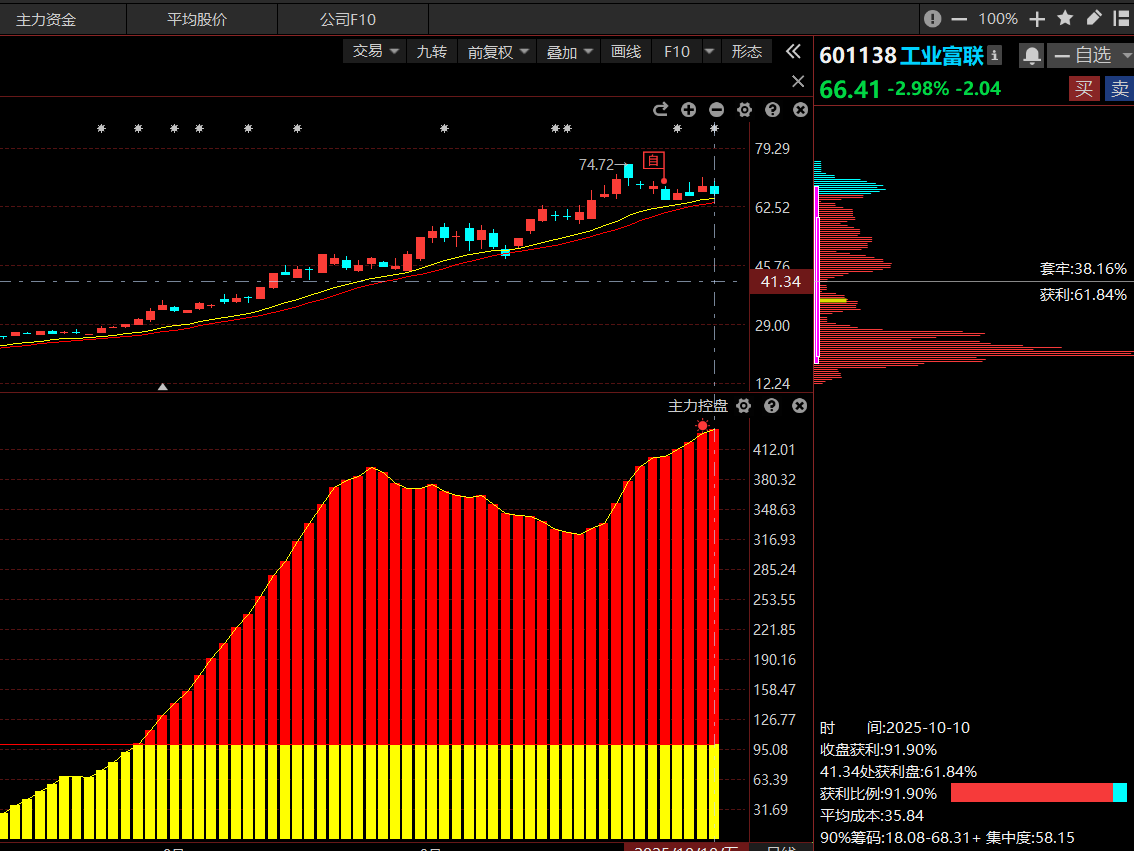Open the 前复权 dropdown

pyautogui.click(x=499, y=51)
